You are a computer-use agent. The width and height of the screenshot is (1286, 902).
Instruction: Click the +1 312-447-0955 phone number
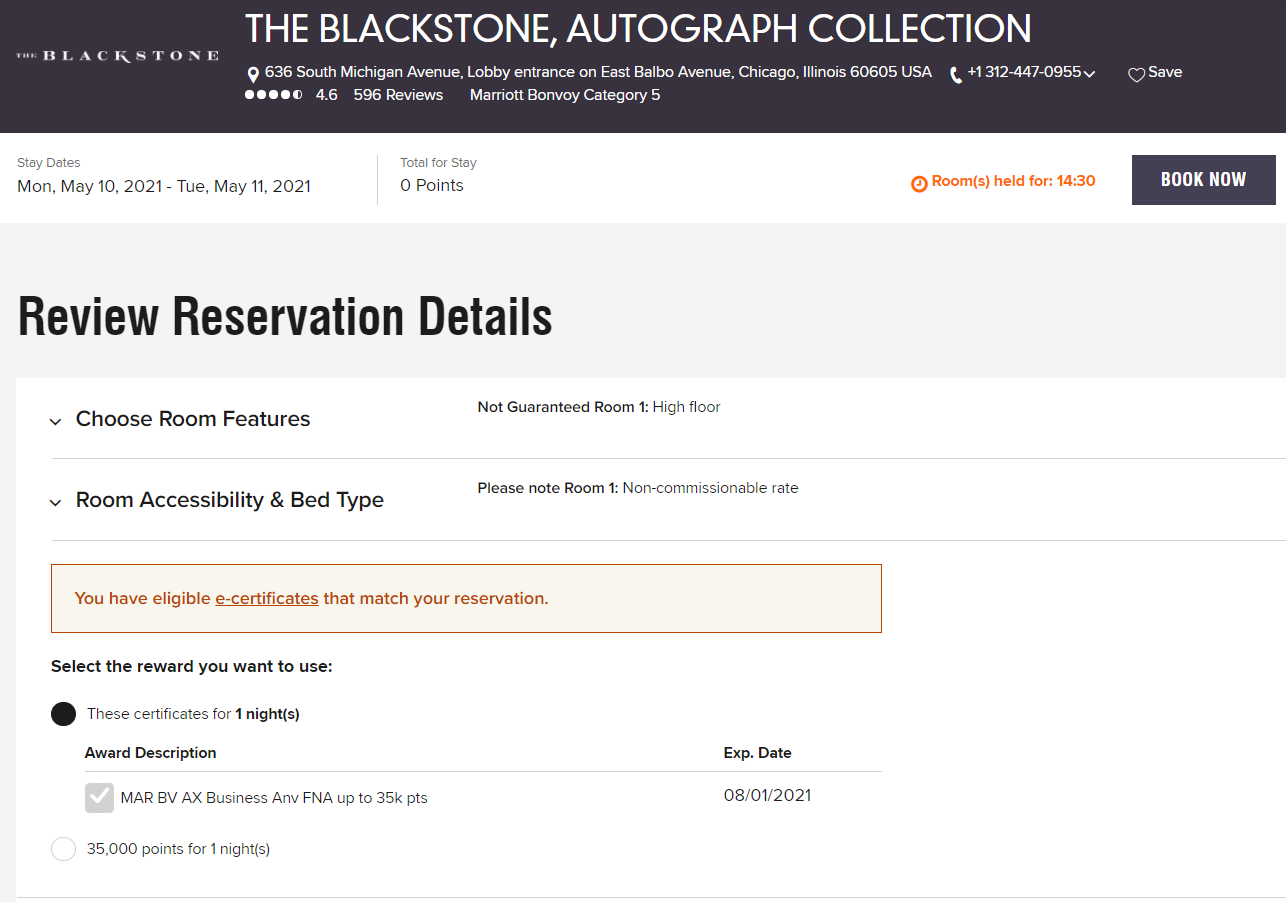pyautogui.click(x=1024, y=72)
